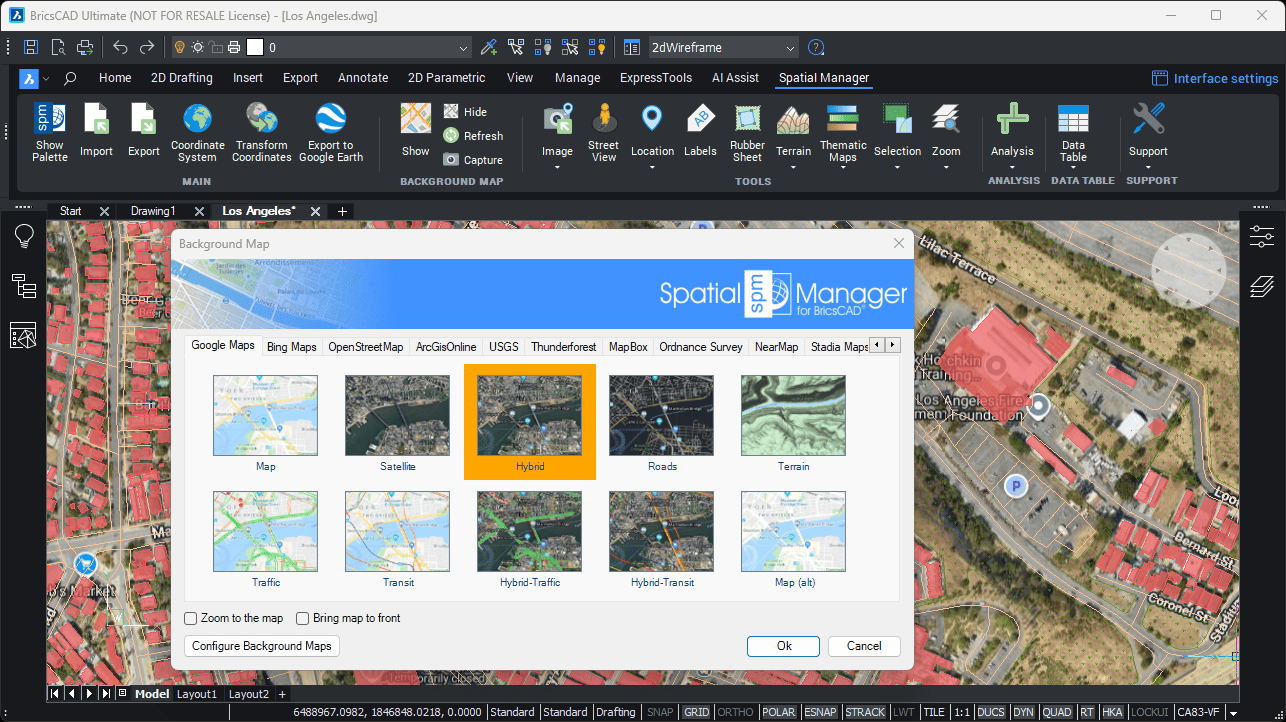This screenshot has width=1286, height=722.
Task: Open the Street View tool
Action: [603, 130]
